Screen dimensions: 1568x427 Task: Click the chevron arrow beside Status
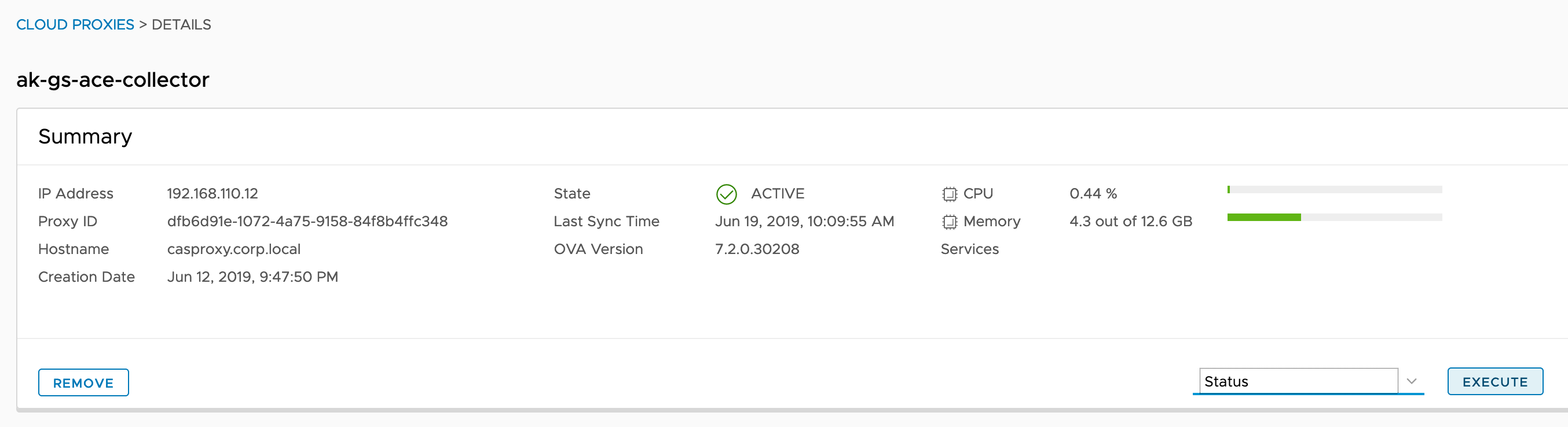pos(1412,381)
